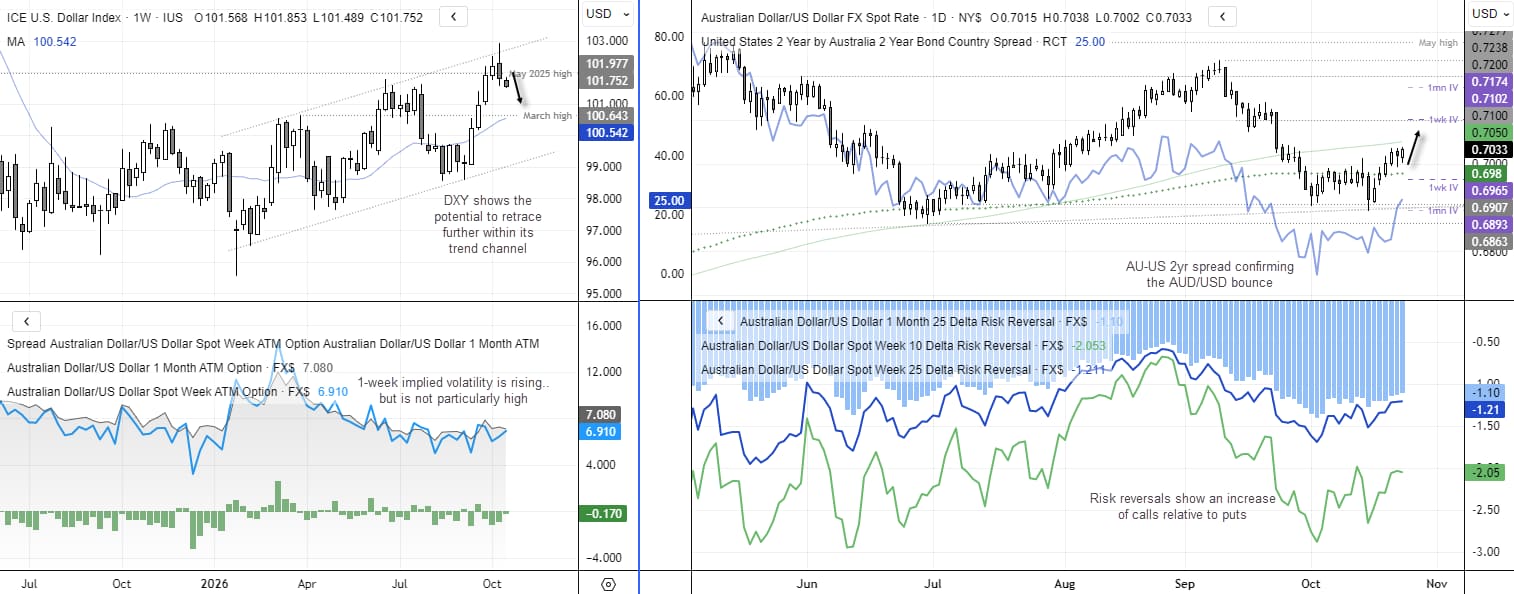Select the MA 100.542 indicator legend

pos(41,41)
